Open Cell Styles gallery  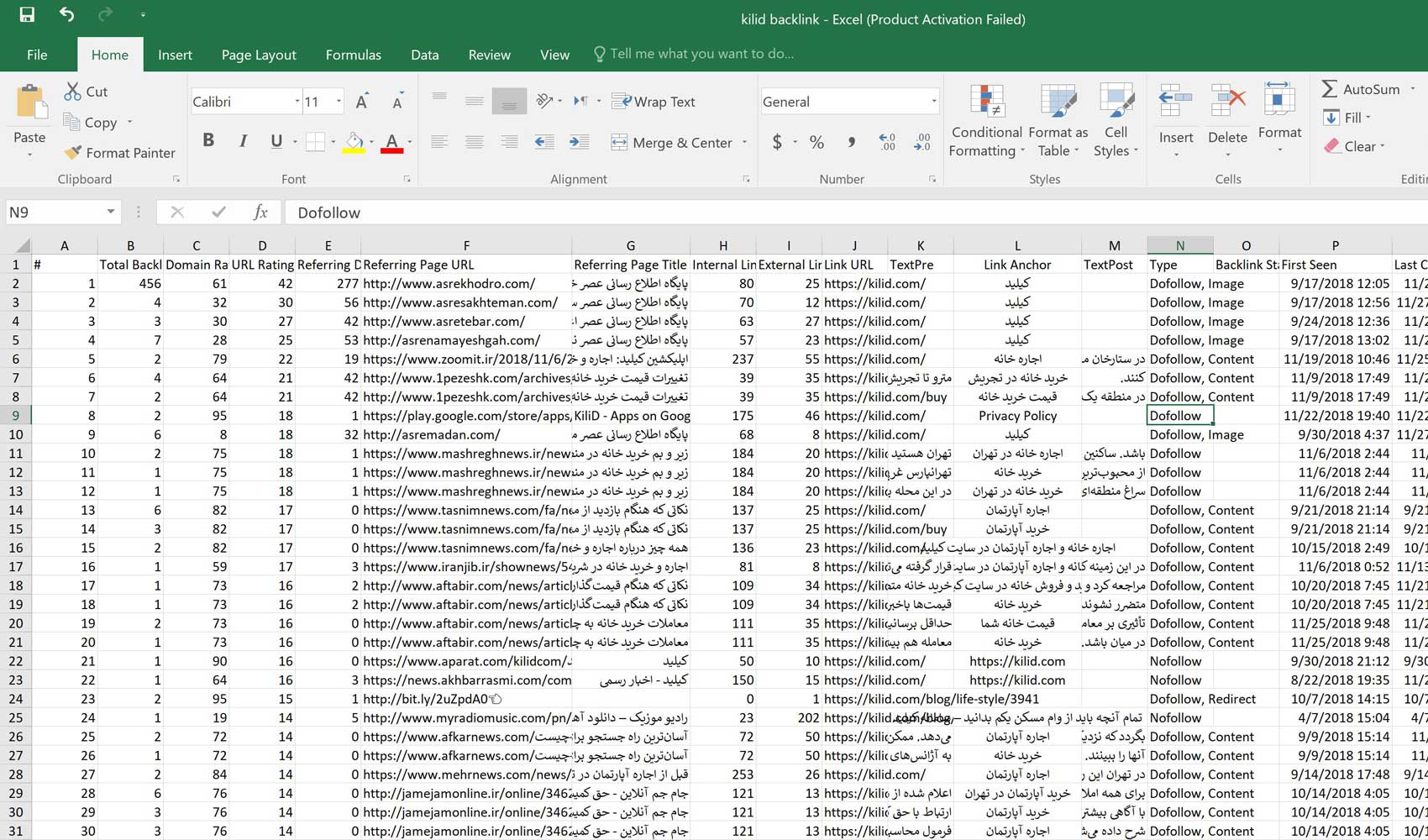coord(1116,121)
